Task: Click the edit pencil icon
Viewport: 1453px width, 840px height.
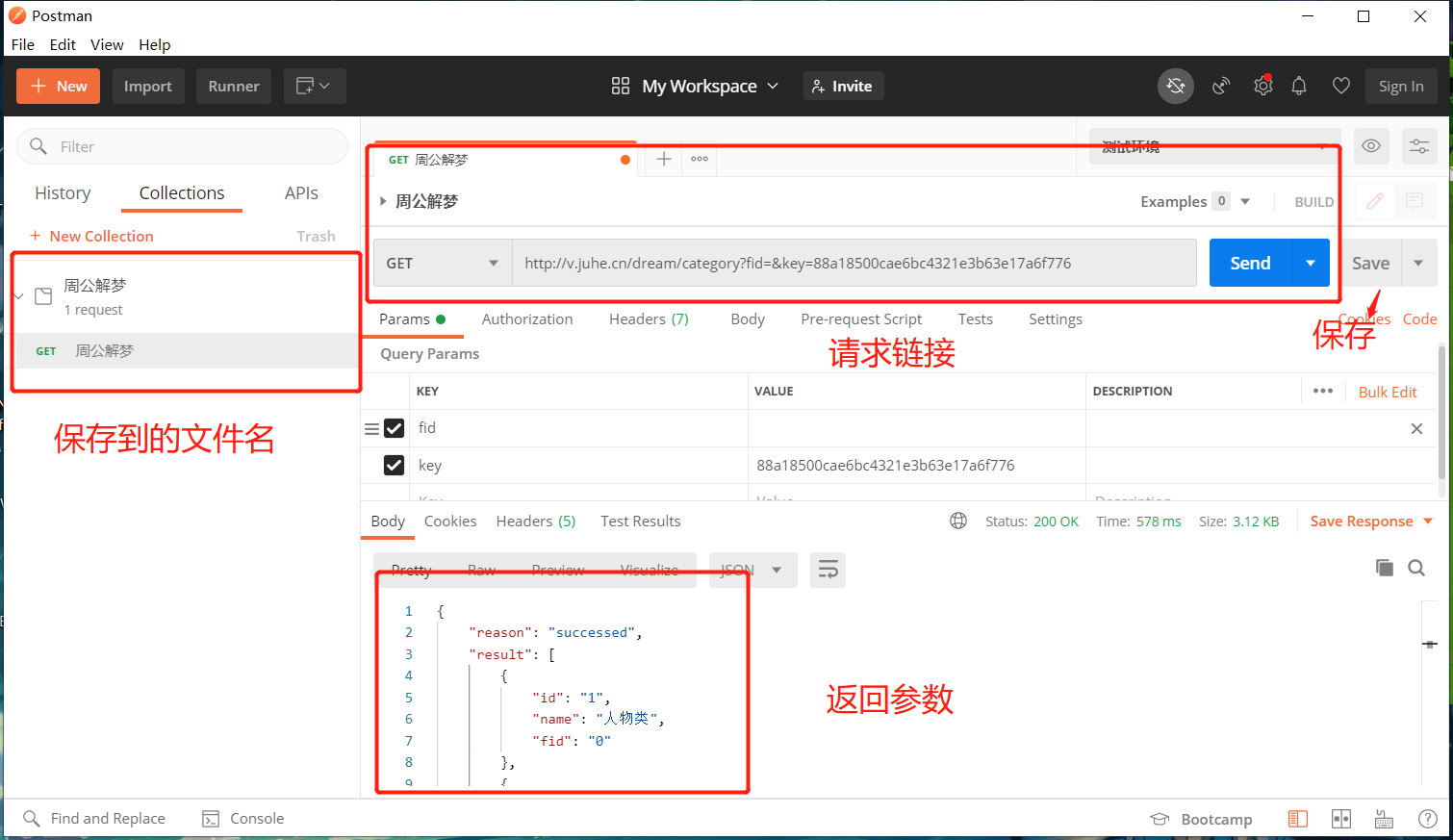Action: click(1375, 201)
